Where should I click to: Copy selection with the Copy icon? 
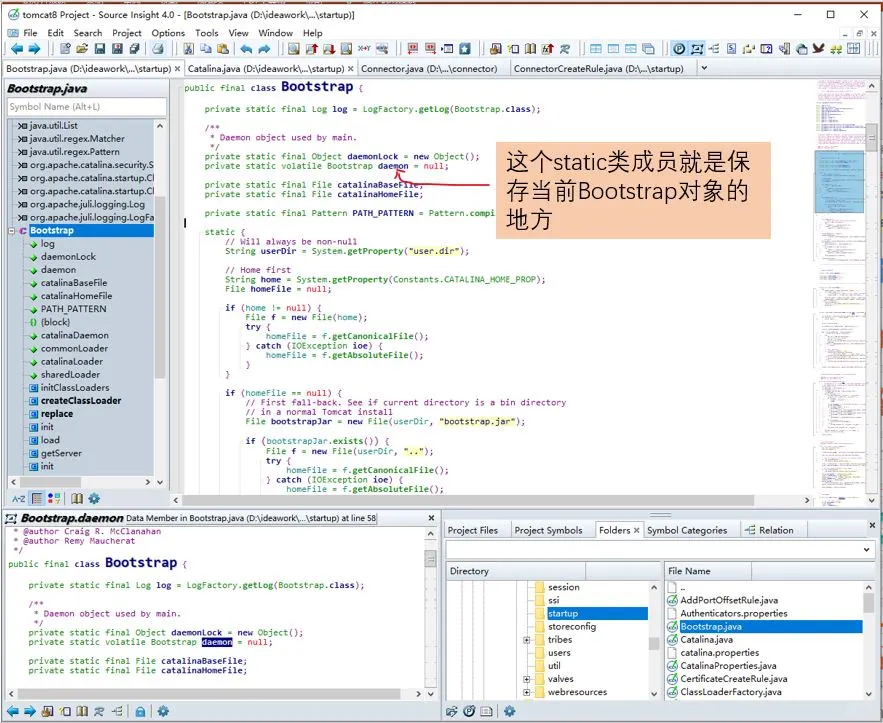point(206,49)
